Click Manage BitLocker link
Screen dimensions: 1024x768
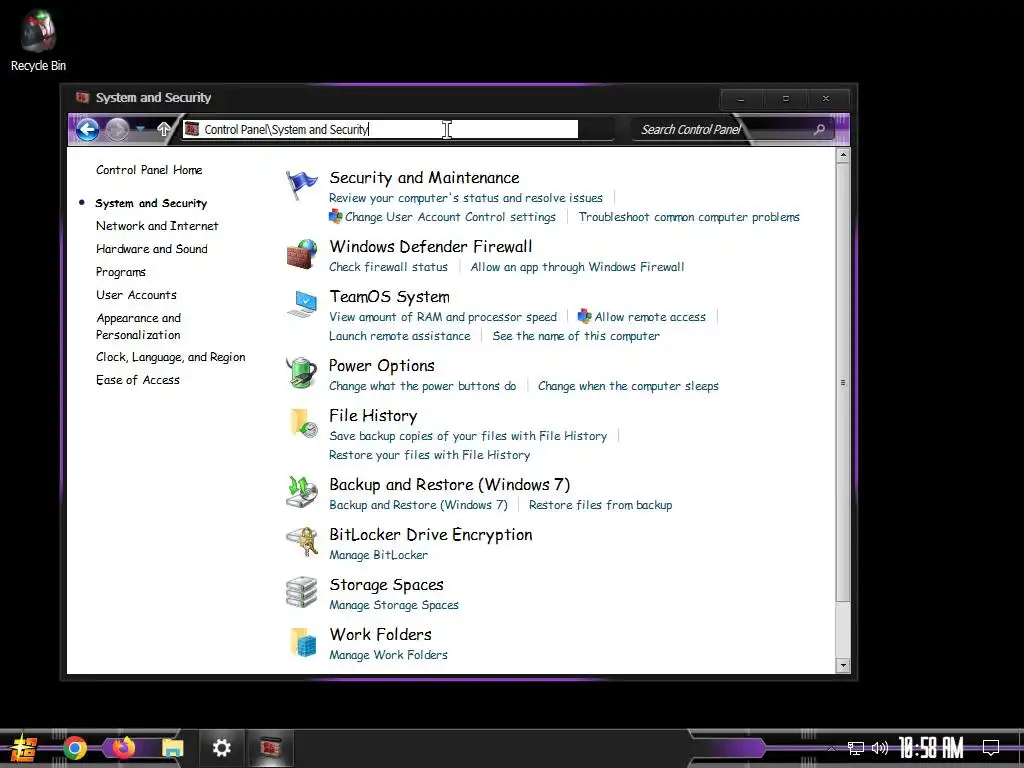(x=379, y=555)
